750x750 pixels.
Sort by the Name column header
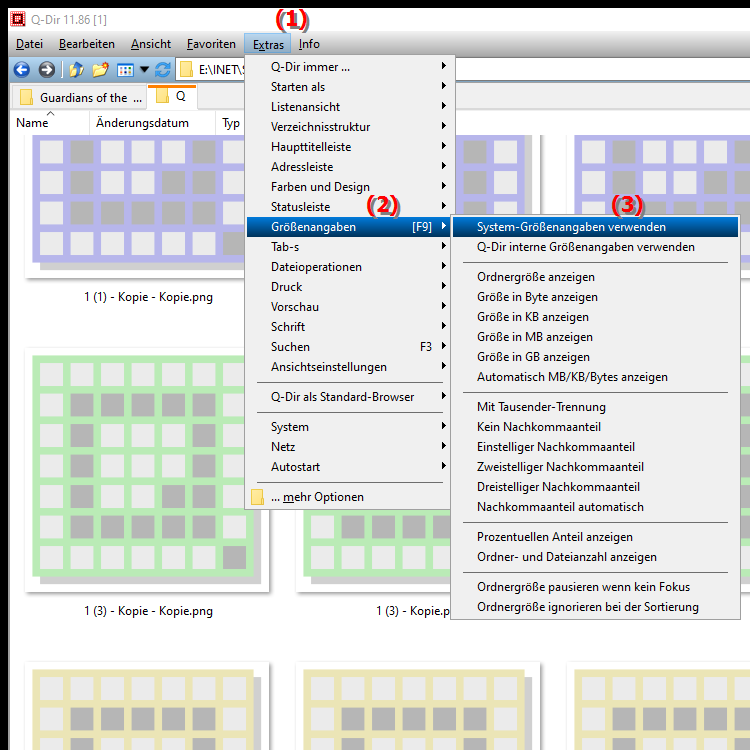[x=50, y=123]
